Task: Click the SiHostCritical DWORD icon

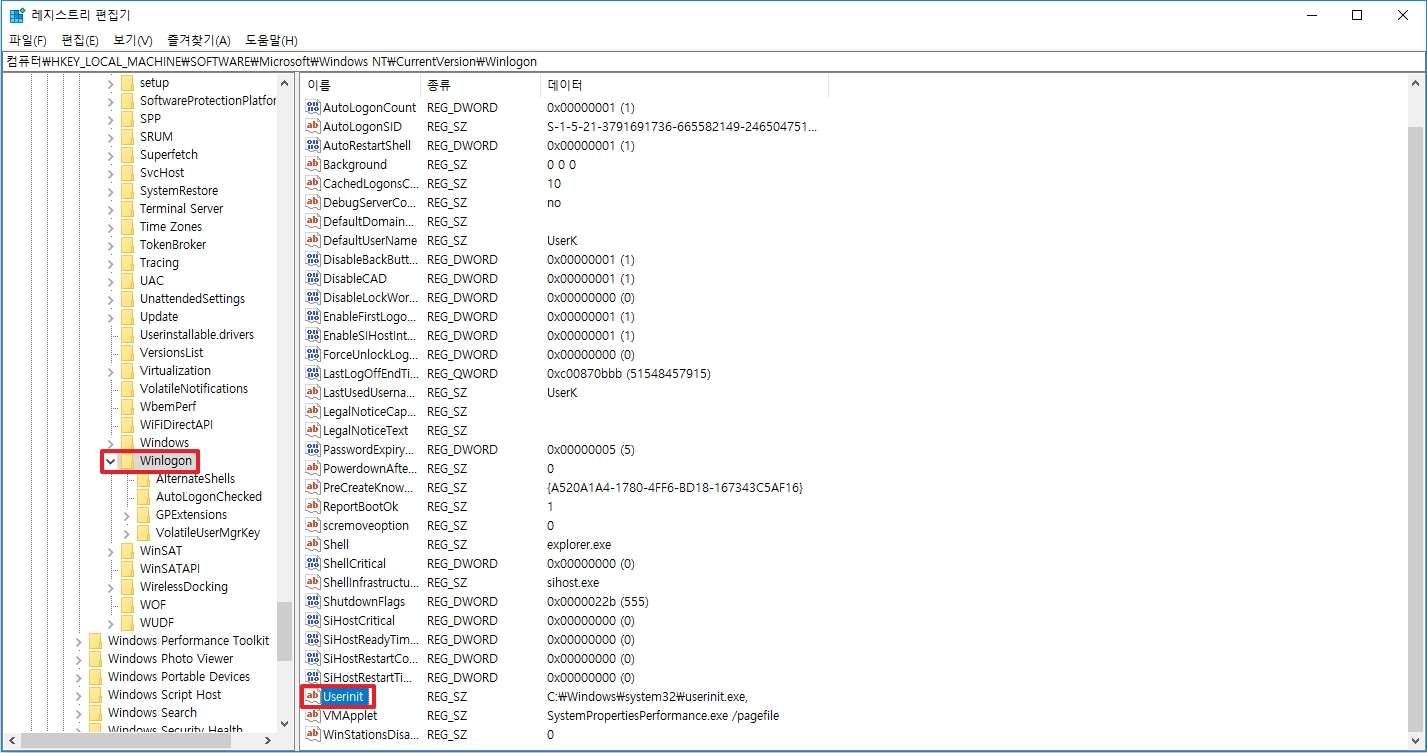Action: click(x=313, y=620)
